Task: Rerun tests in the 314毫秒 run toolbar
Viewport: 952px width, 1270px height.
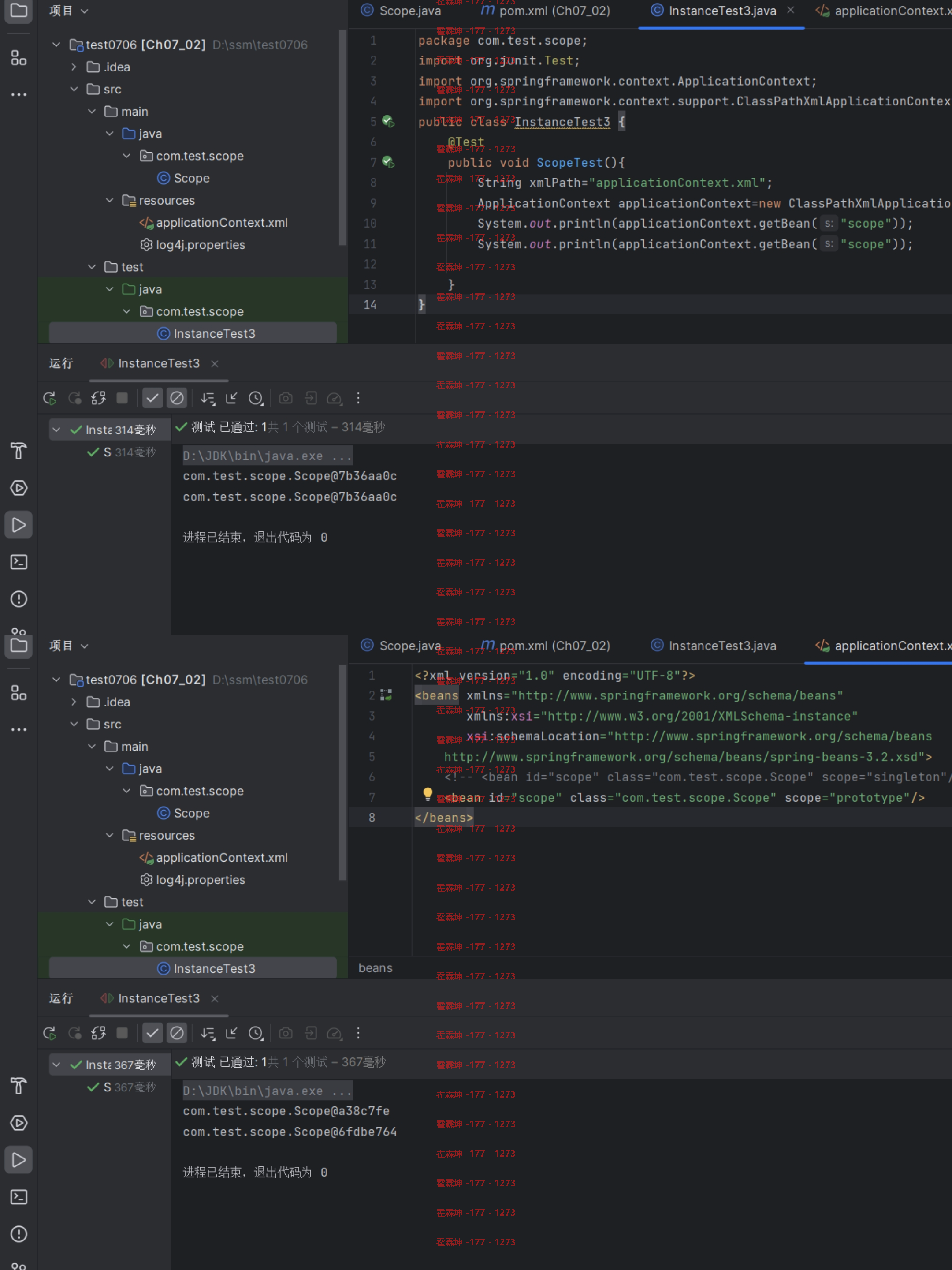Action: pyautogui.click(x=50, y=398)
